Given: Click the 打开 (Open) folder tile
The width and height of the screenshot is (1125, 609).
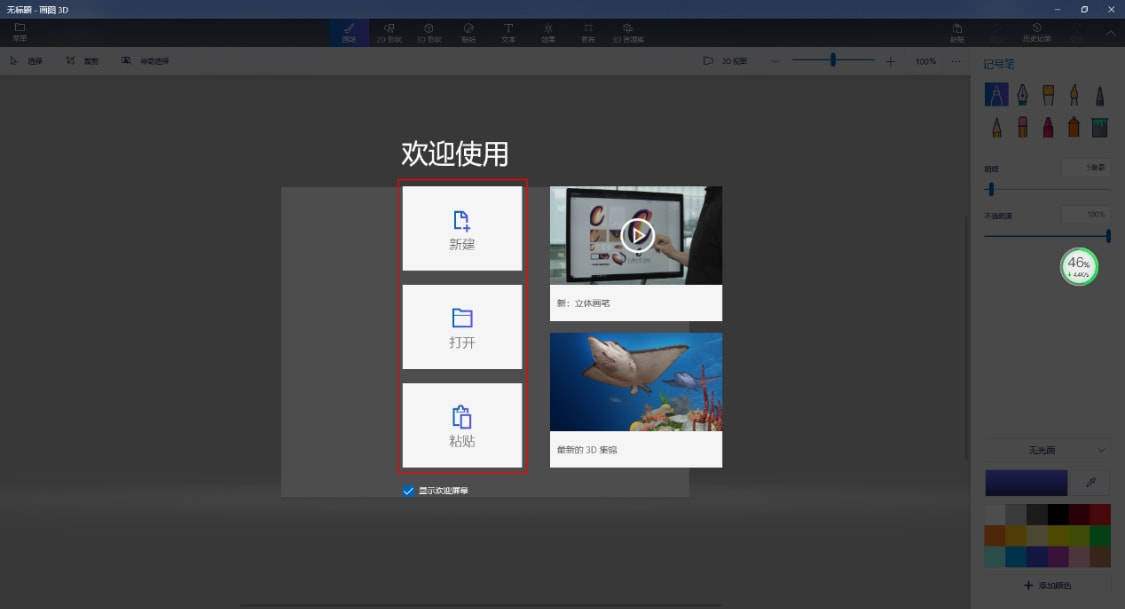Looking at the screenshot, I should pyautogui.click(x=462, y=327).
